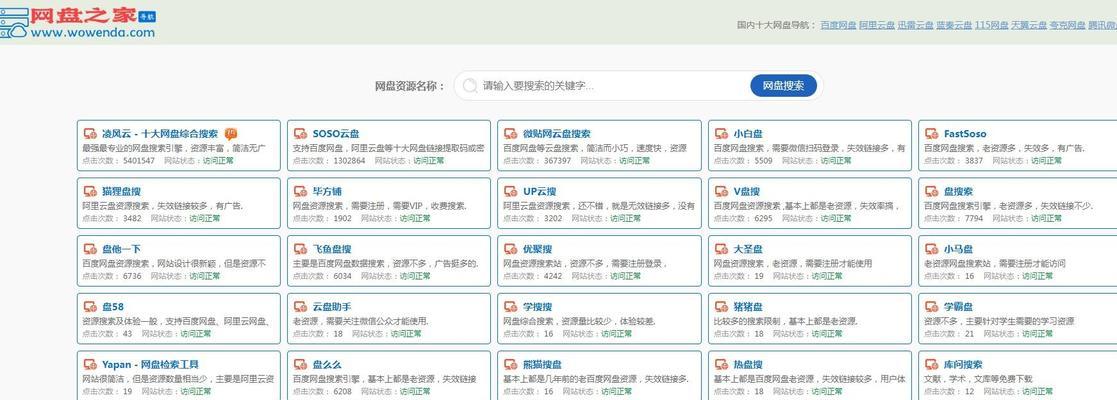Open the 小白盘 title link
This screenshot has width=1117, height=400.
[x=748, y=134]
